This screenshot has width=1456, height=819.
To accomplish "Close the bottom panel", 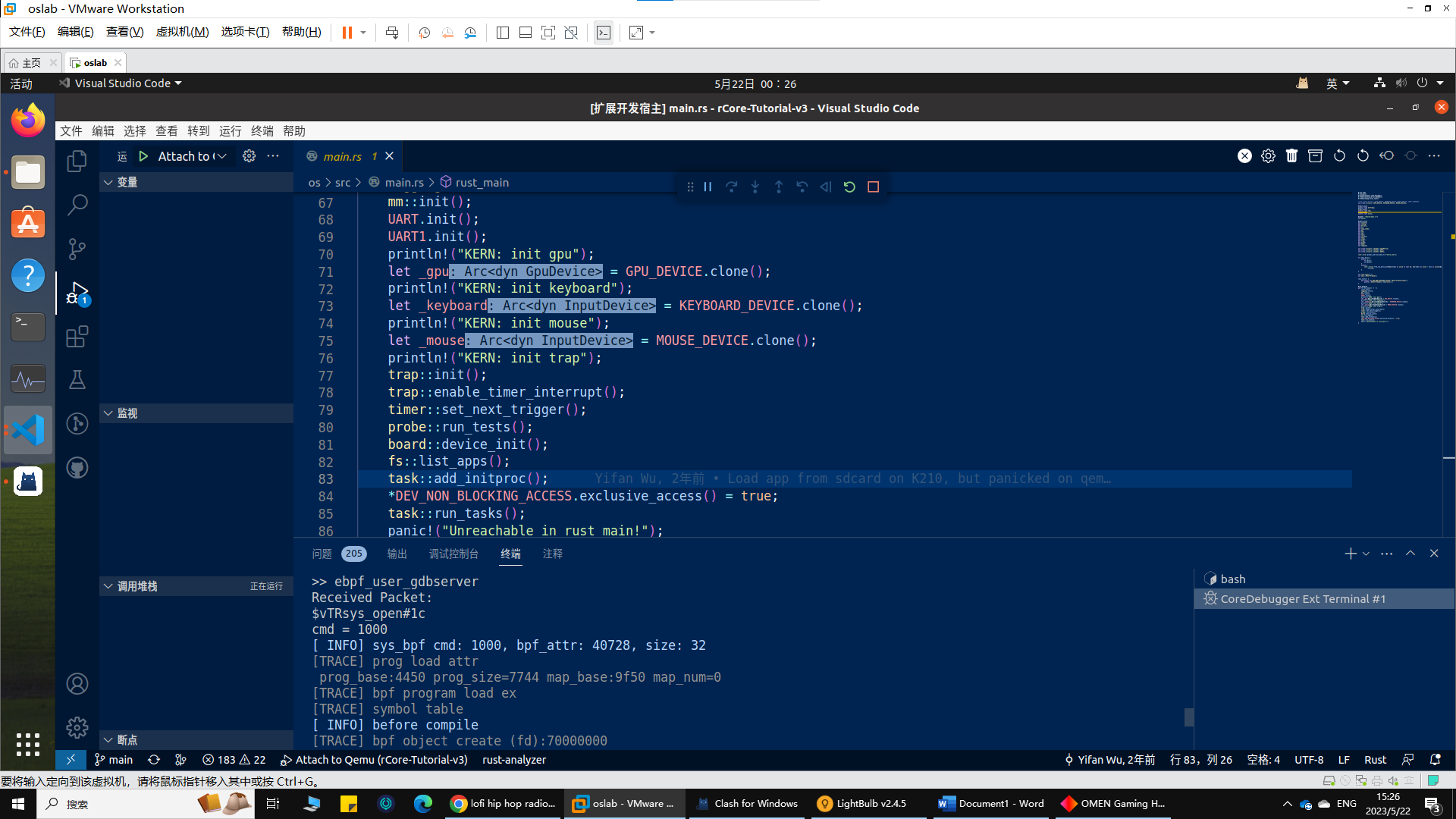I will tap(1434, 554).
